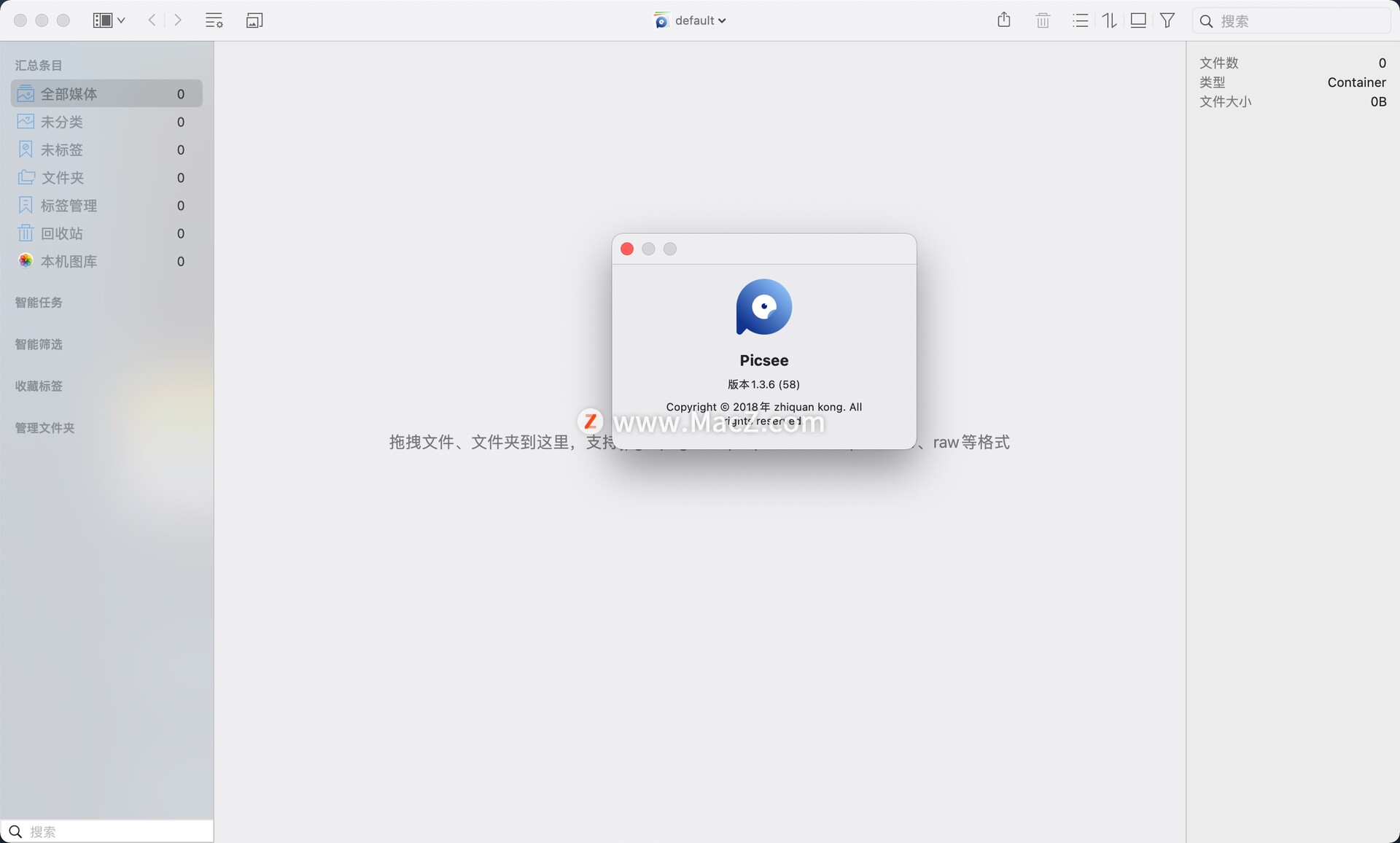1400x843 pixels.
Task: Click the magnifier icon in sidebar search
Action: [x=15, y=831]
